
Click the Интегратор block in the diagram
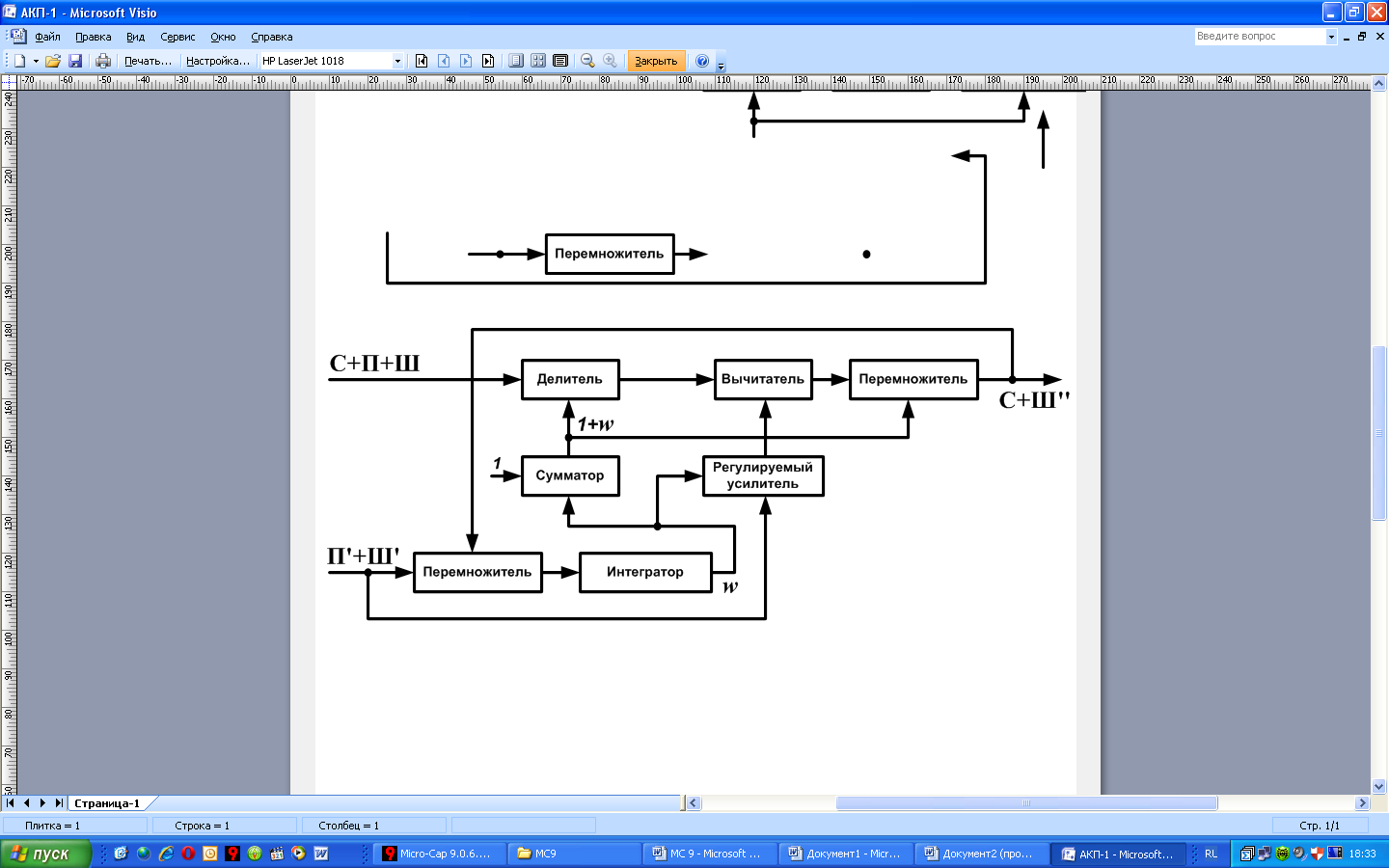point(645,572)
